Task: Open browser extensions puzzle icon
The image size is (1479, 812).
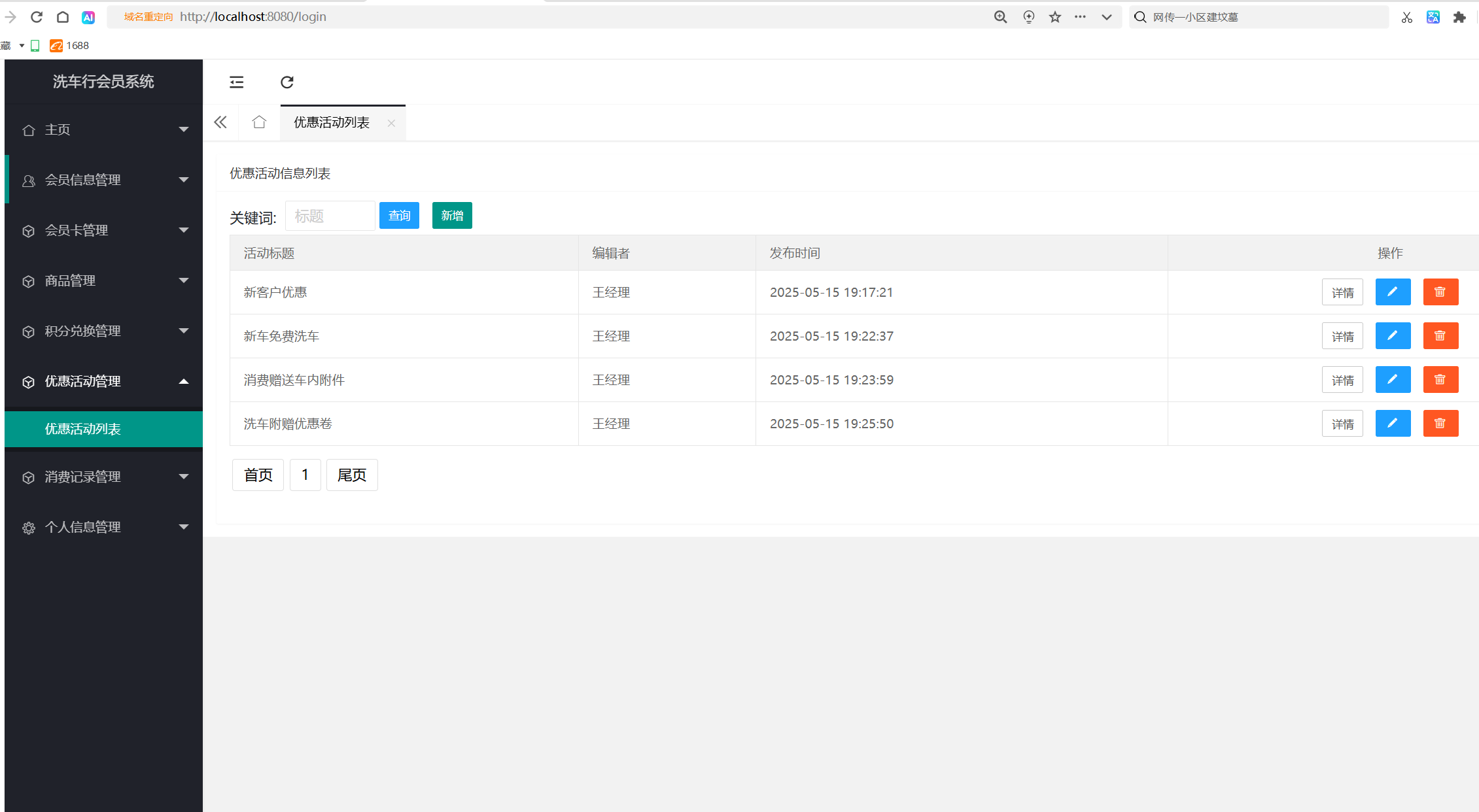Action: [x=1459, y=17]
